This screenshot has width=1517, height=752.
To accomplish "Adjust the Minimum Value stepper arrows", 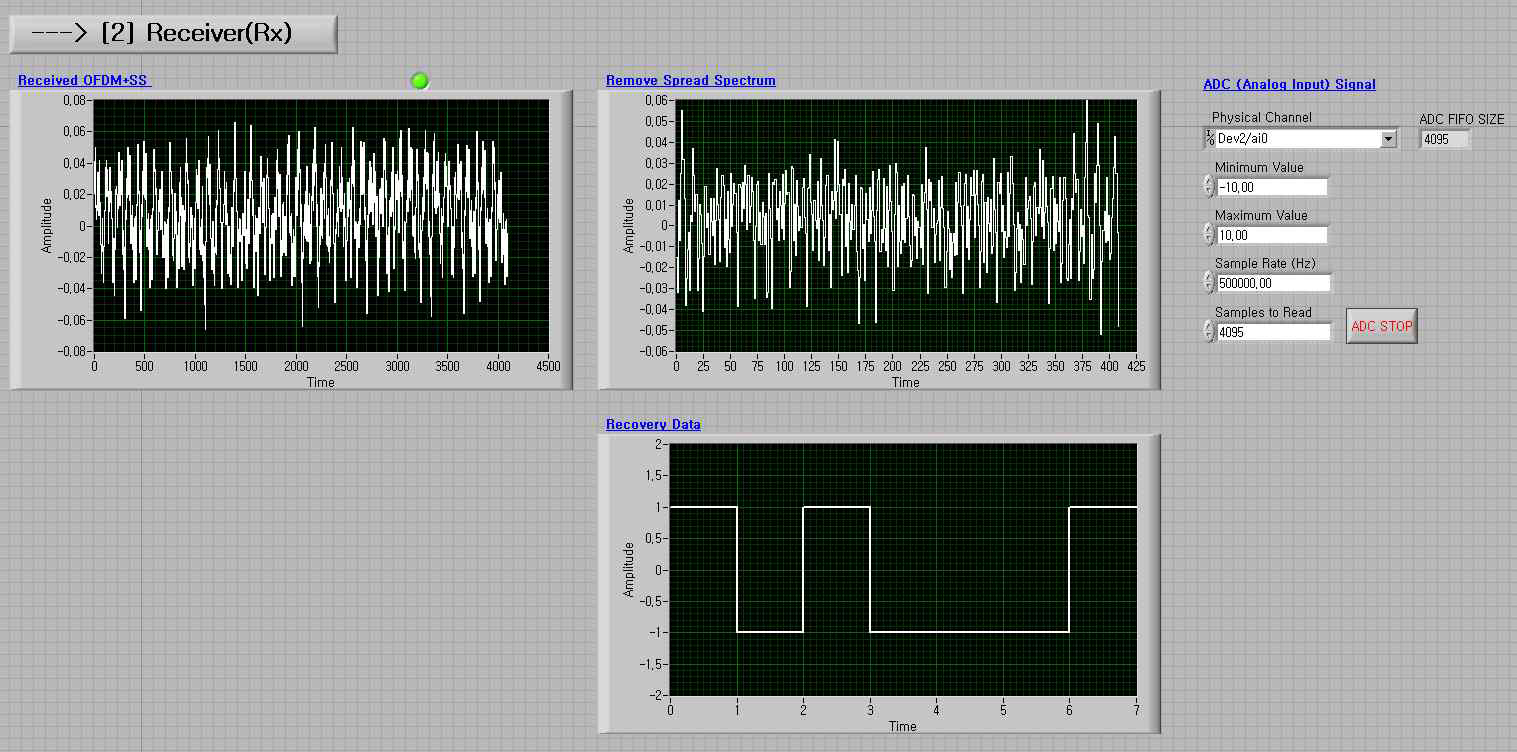I will 1209,187.
